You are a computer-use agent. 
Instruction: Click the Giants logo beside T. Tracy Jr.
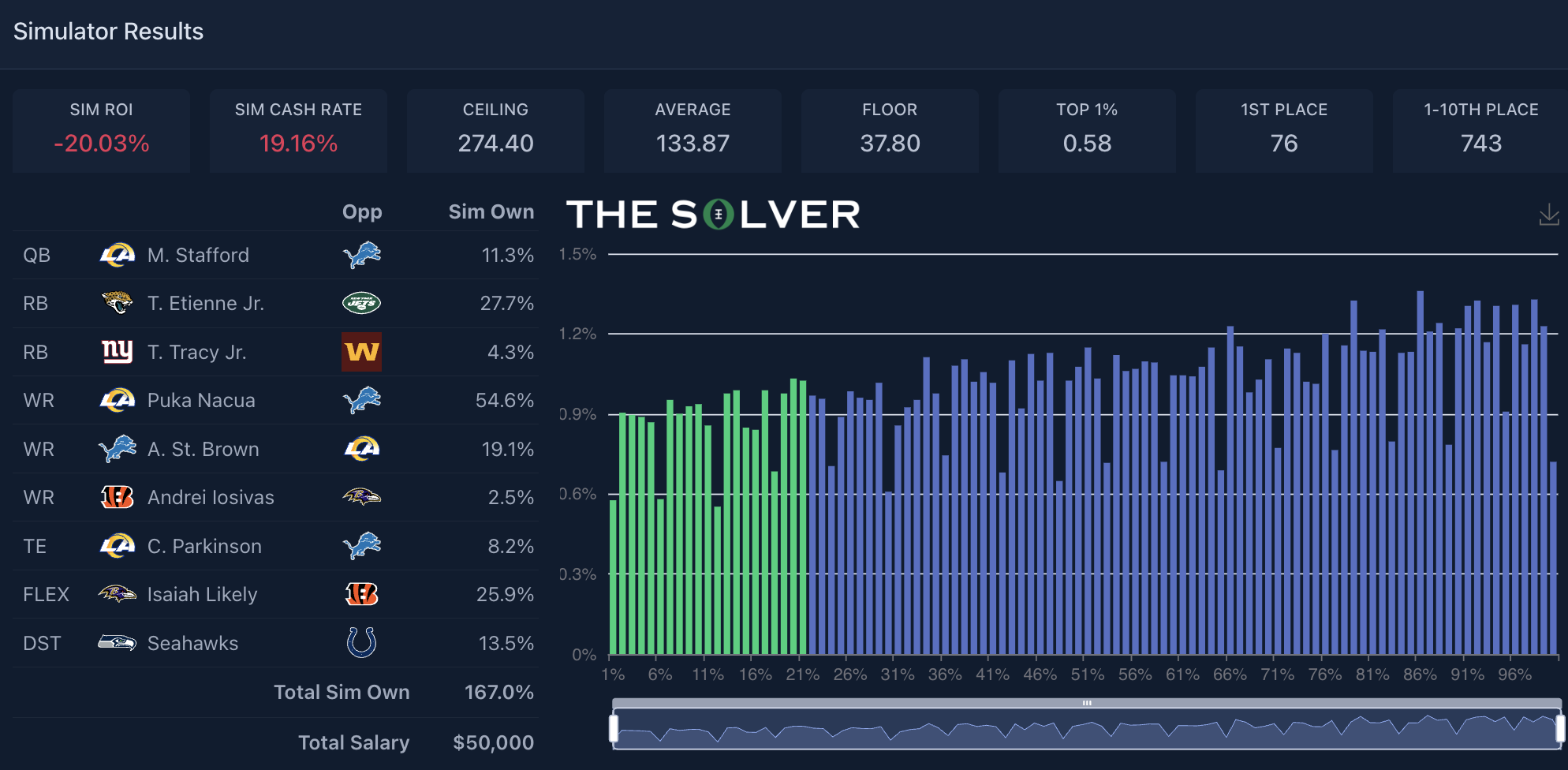tap(117, 352)
